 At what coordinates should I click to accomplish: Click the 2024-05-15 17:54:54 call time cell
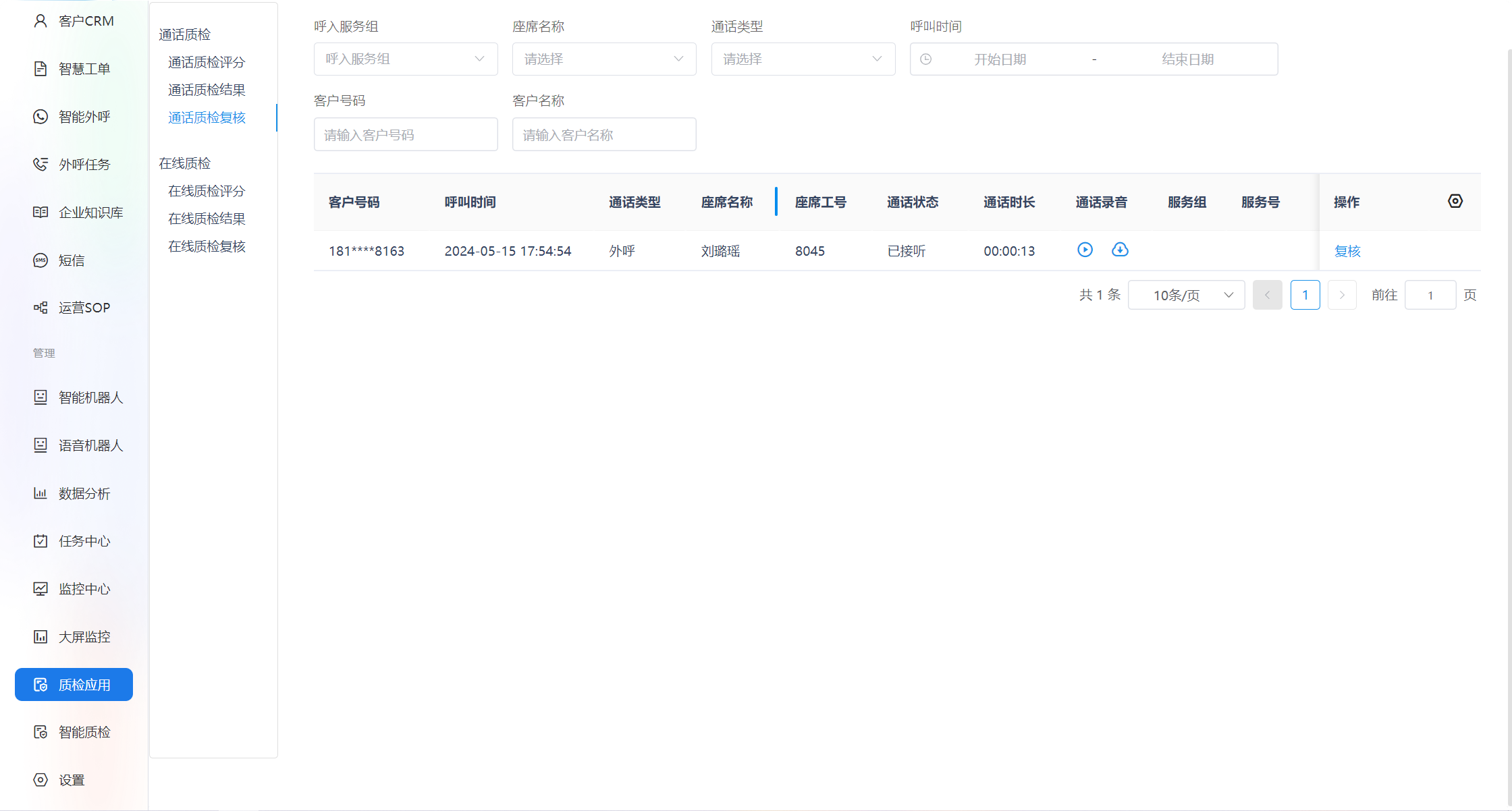508,251
